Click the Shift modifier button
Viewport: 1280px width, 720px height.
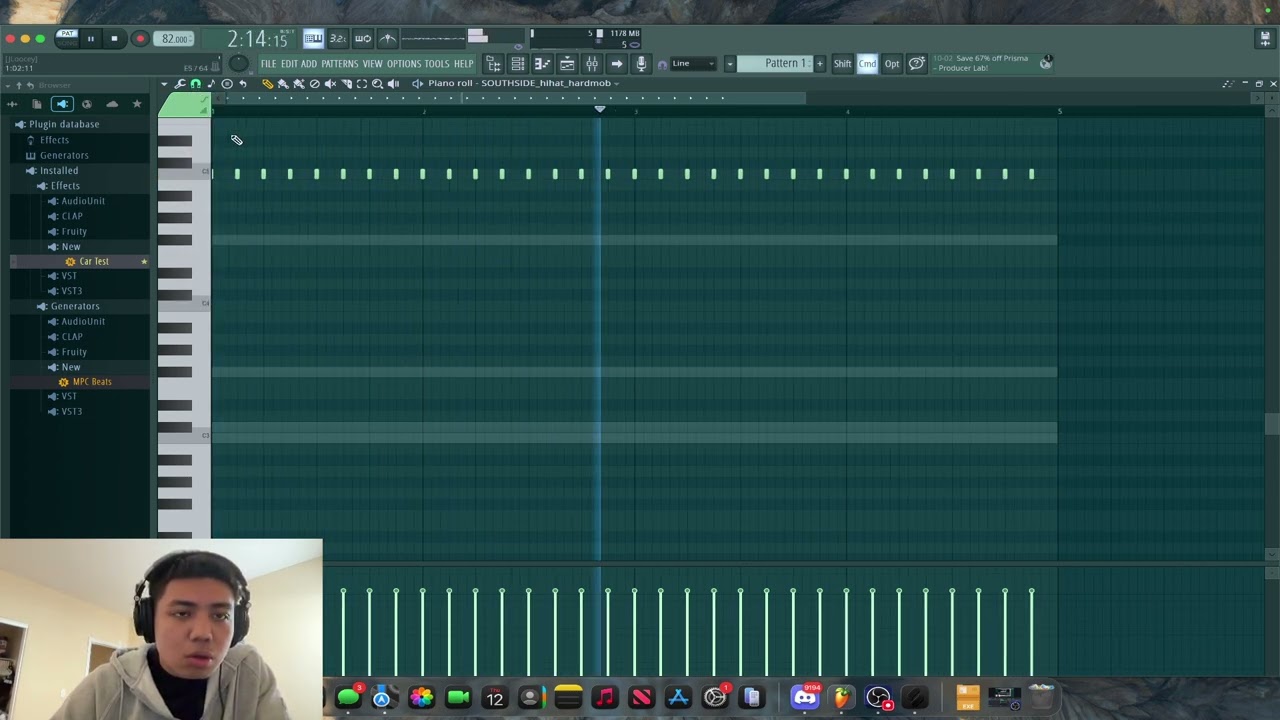pos(843,64)
